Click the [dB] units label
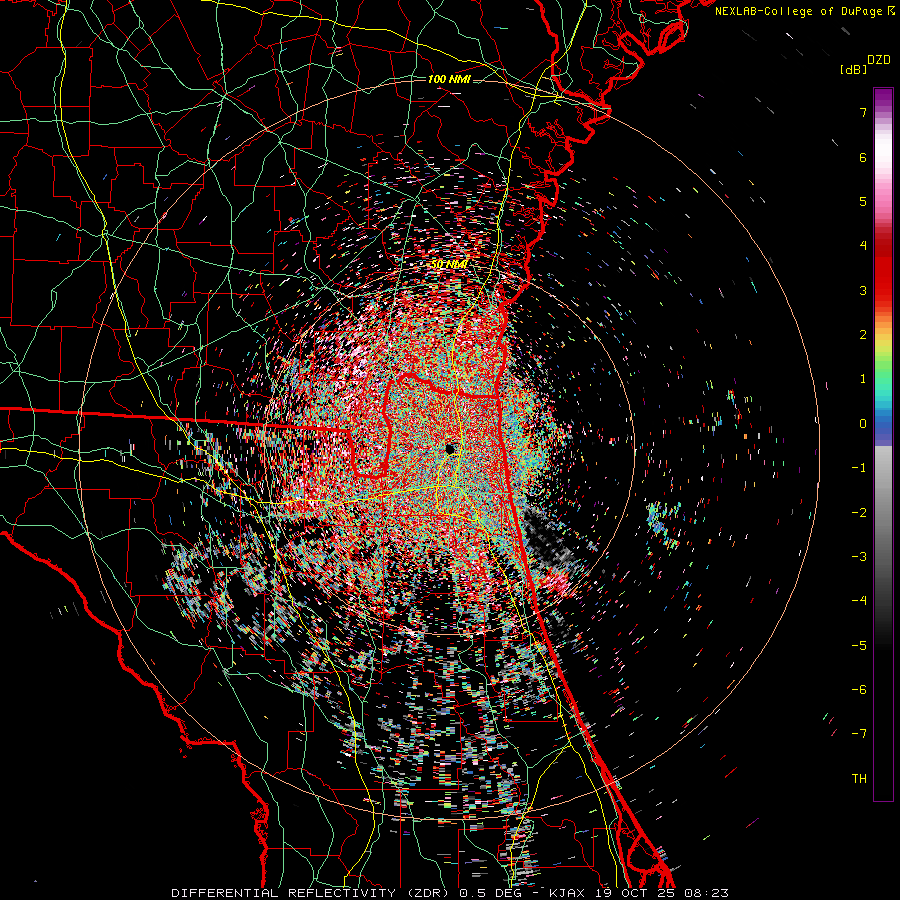Image resolution: width=900 pixels, height=900 pixels. tap(854, 70)
